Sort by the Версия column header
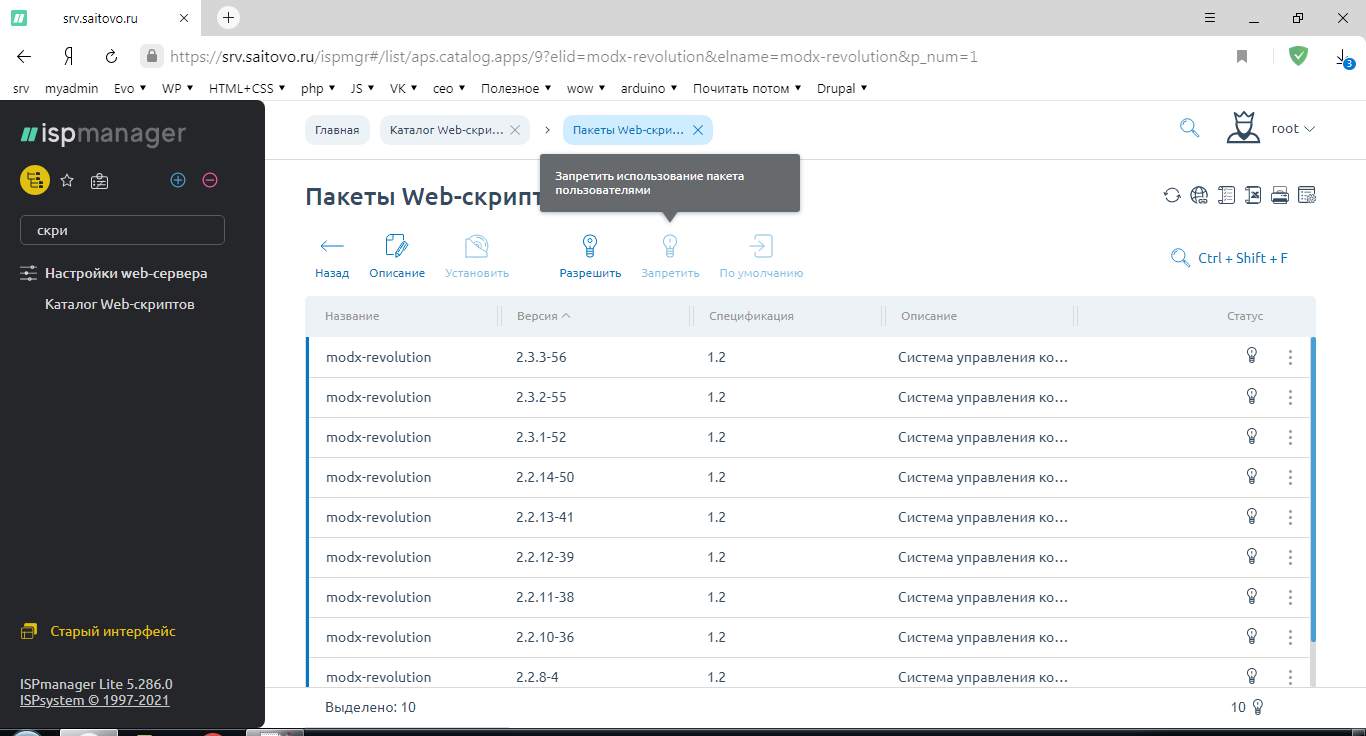This screenshot has height=736, width=1366. tap(543, 316)
